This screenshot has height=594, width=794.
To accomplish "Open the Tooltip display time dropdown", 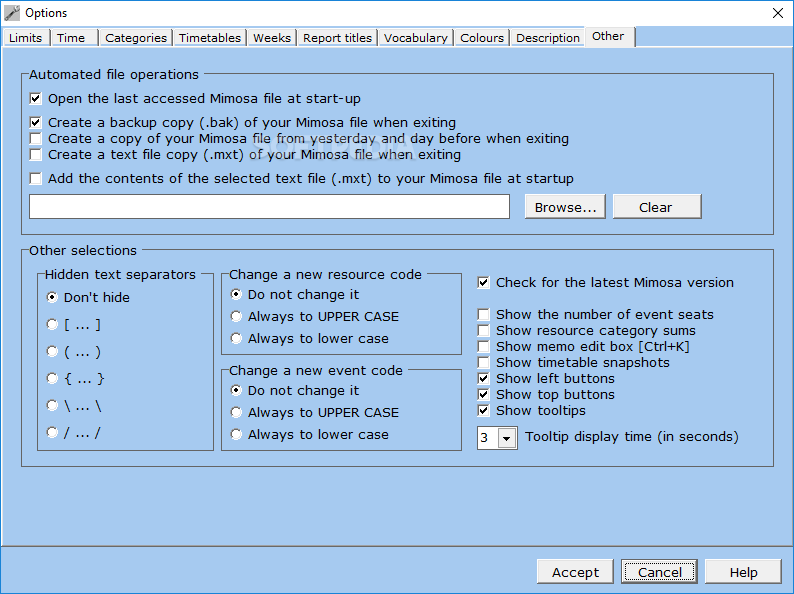I will click(507, 438).
